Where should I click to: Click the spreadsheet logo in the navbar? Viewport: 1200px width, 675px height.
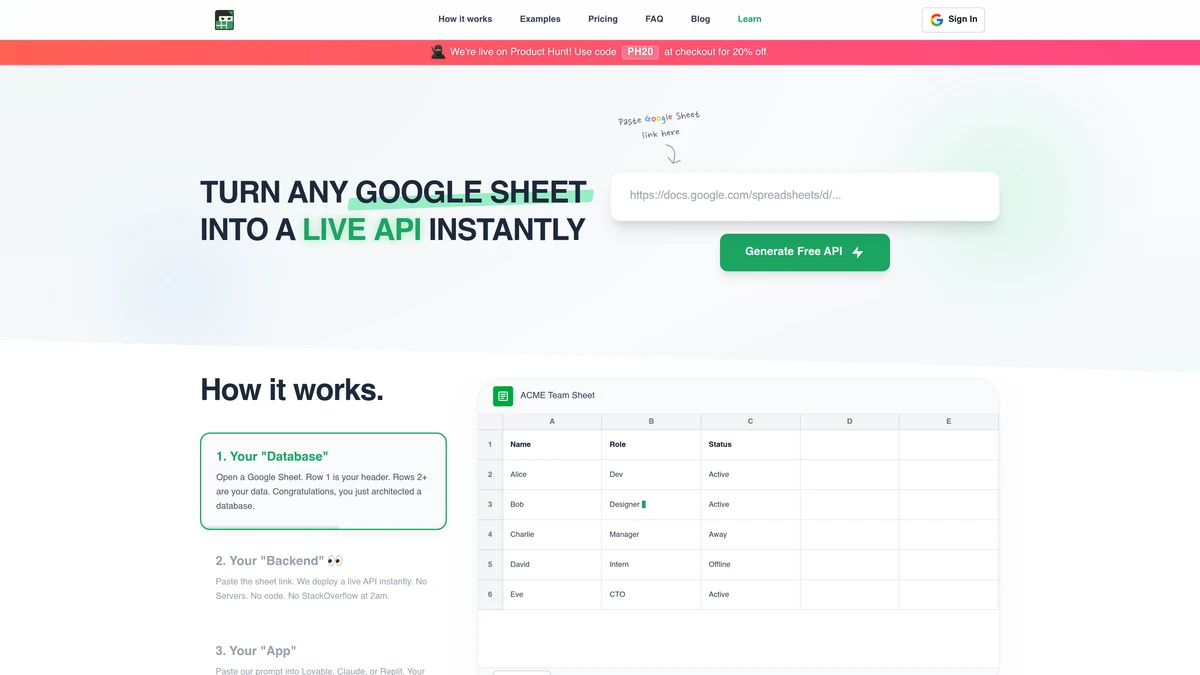224,19
